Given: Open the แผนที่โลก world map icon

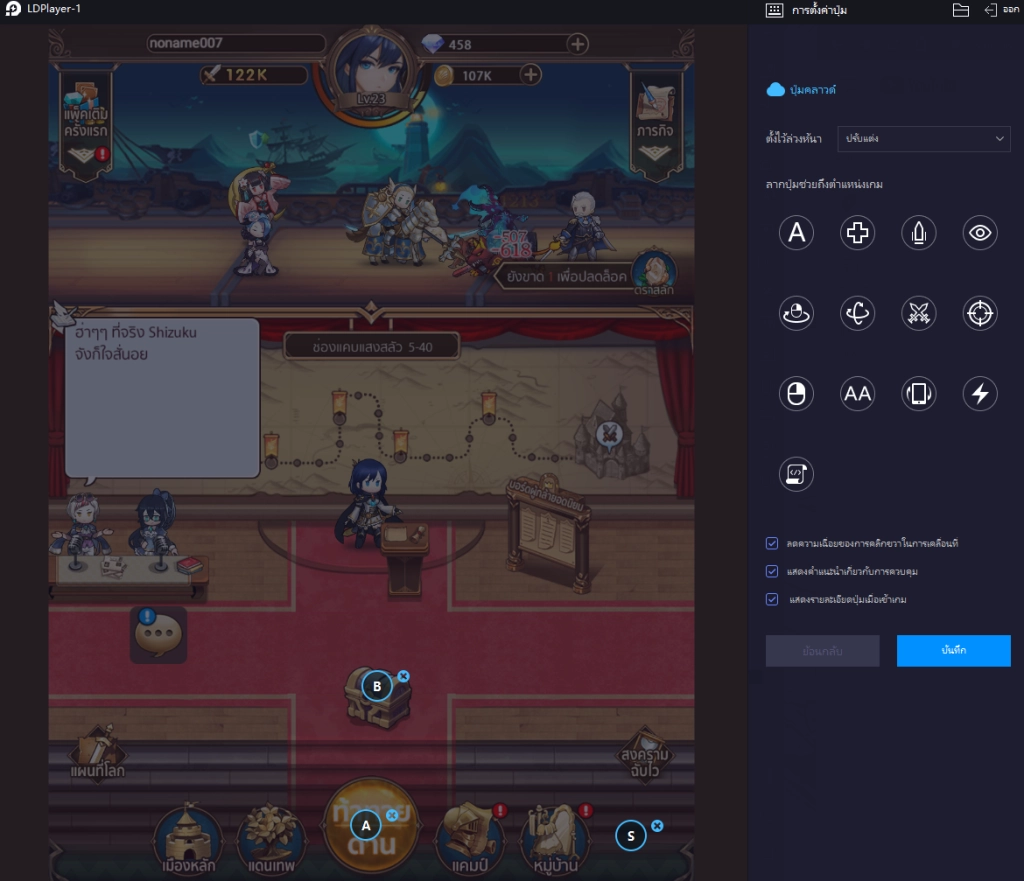Looking at the screenshot, I should click(98, 753).
